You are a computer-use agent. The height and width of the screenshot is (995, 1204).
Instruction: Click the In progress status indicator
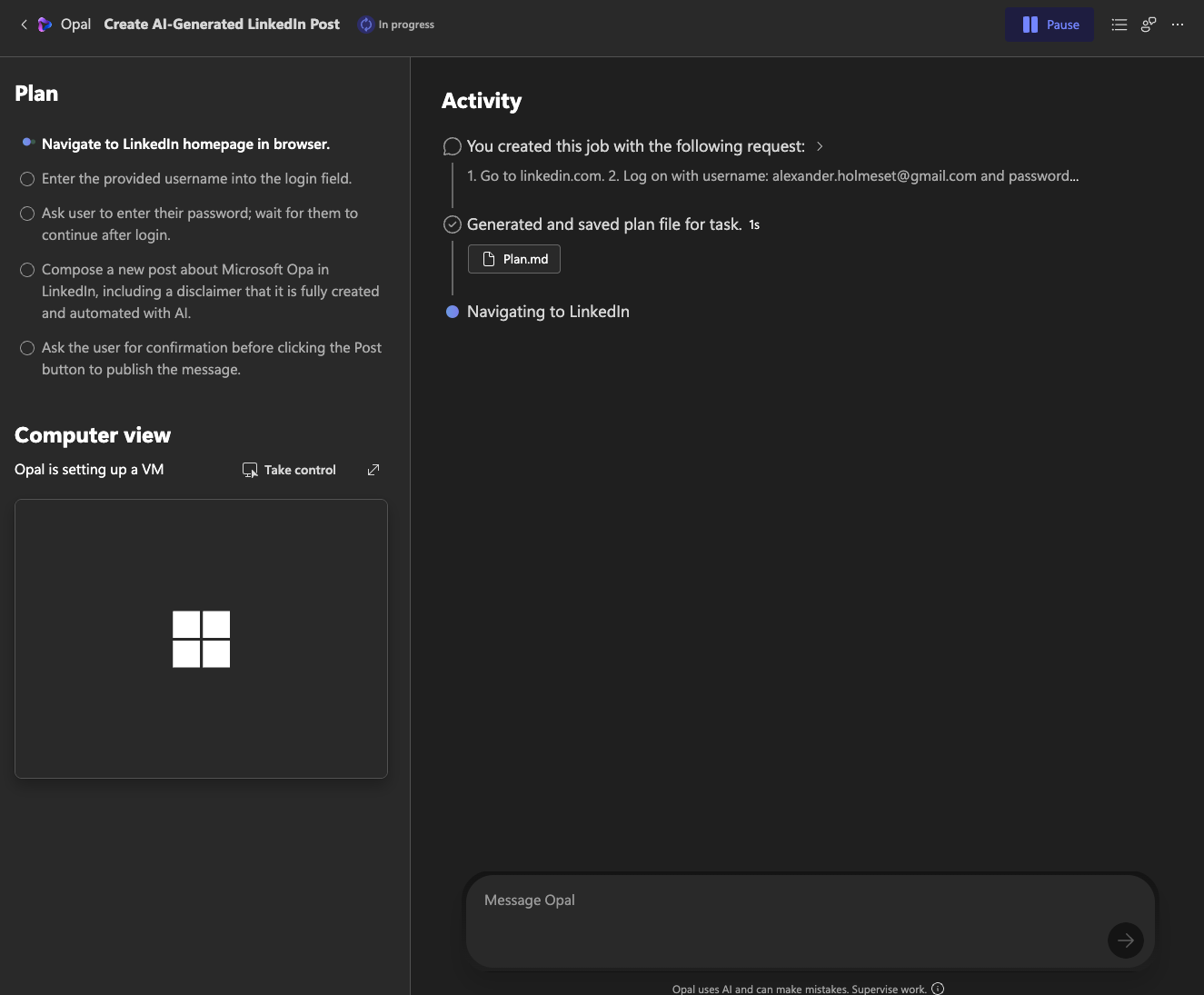[397, 25]
